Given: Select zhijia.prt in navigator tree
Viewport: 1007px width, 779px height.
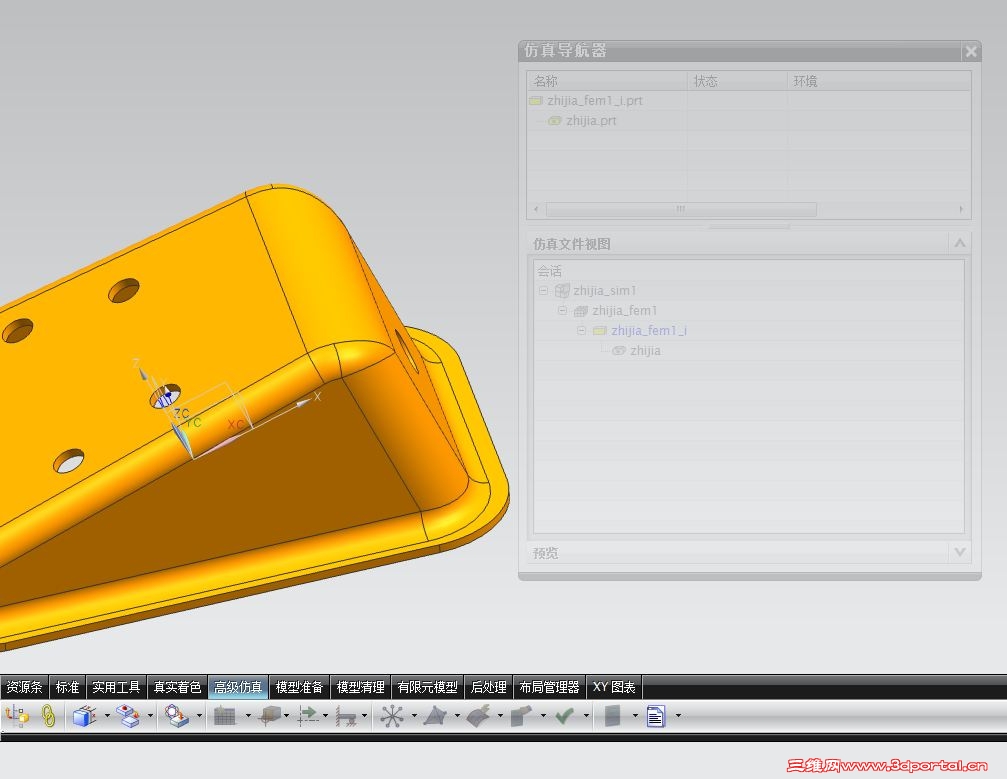Looking at the screenshot, I should coord(591,121).
